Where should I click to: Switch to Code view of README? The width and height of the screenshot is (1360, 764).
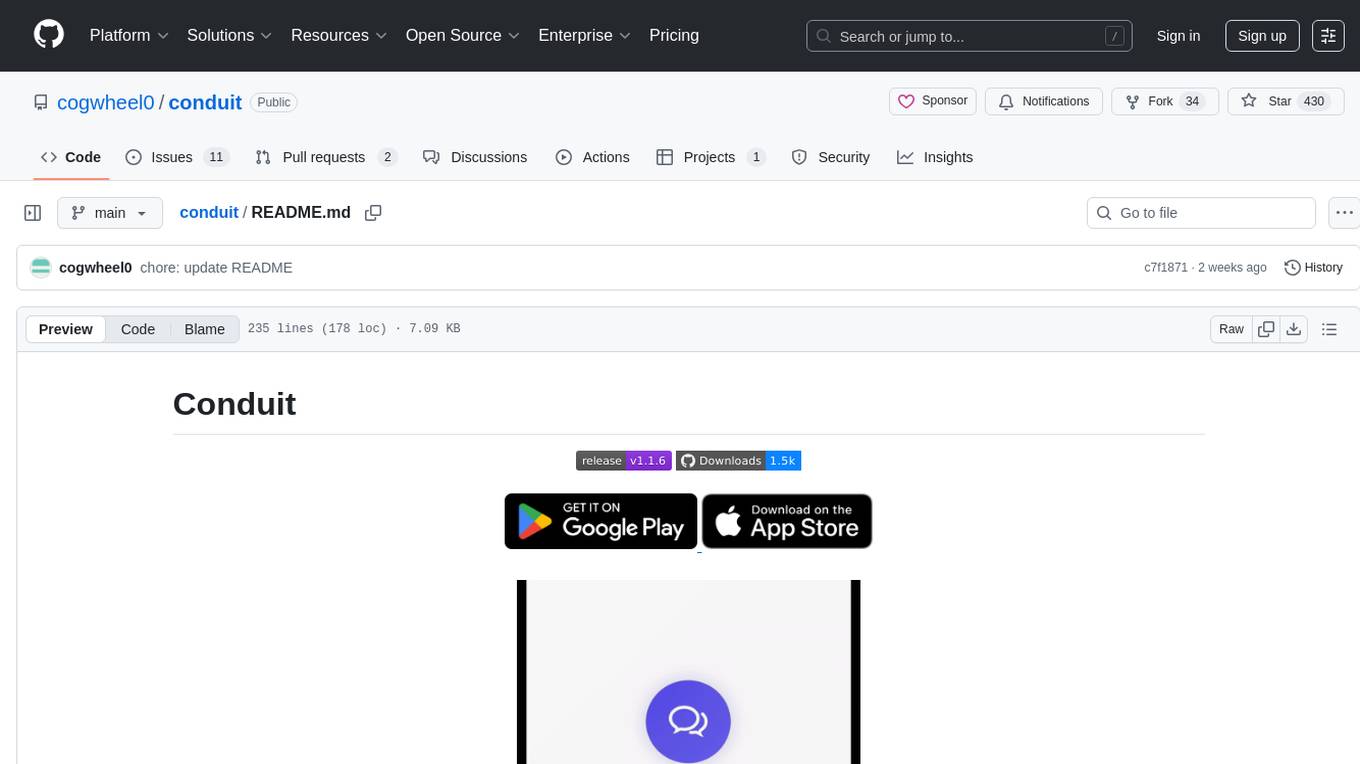click(138, 329)
